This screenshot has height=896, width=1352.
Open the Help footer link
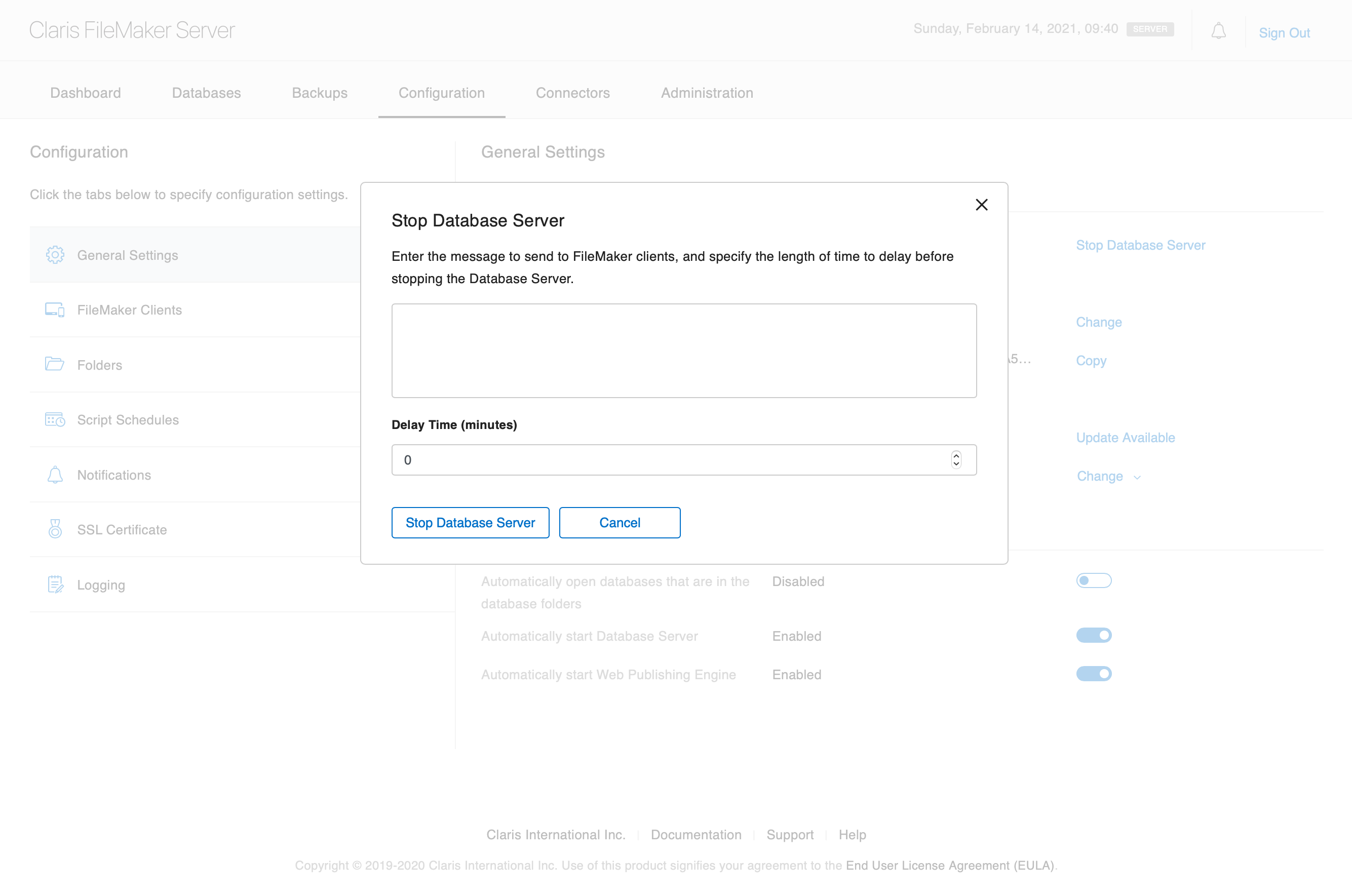(x=852, y=834)
